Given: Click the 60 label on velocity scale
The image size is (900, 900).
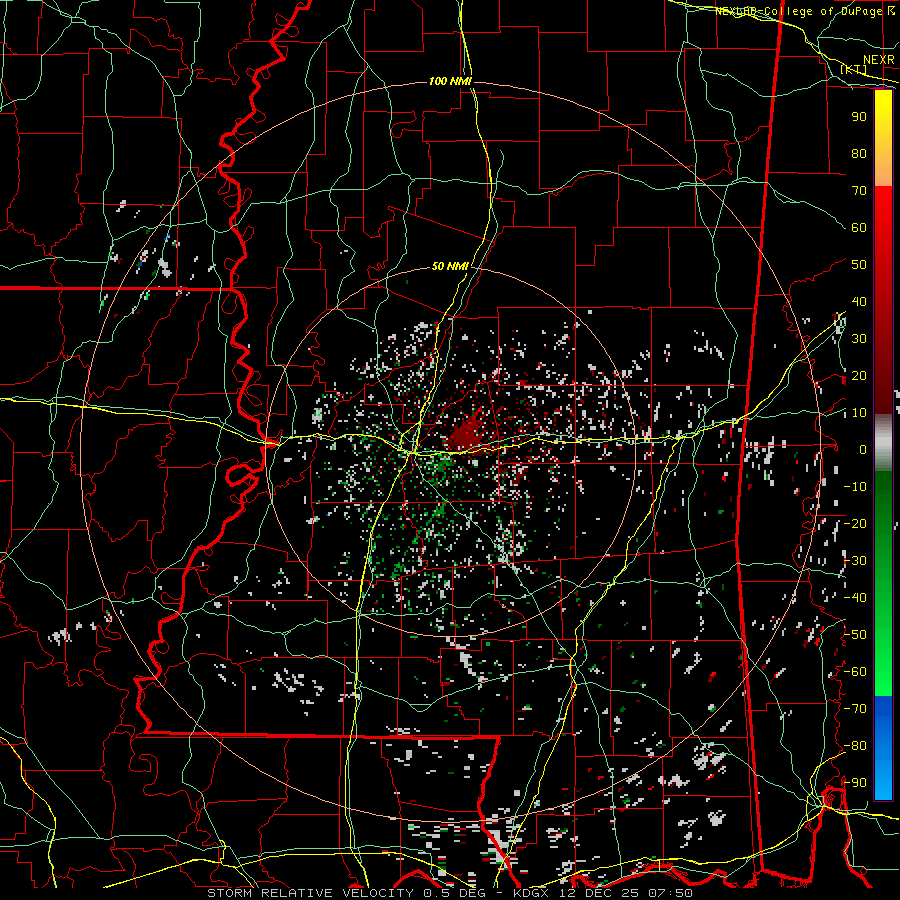Looking at the screenshot, I should click(x=859, y=227).
